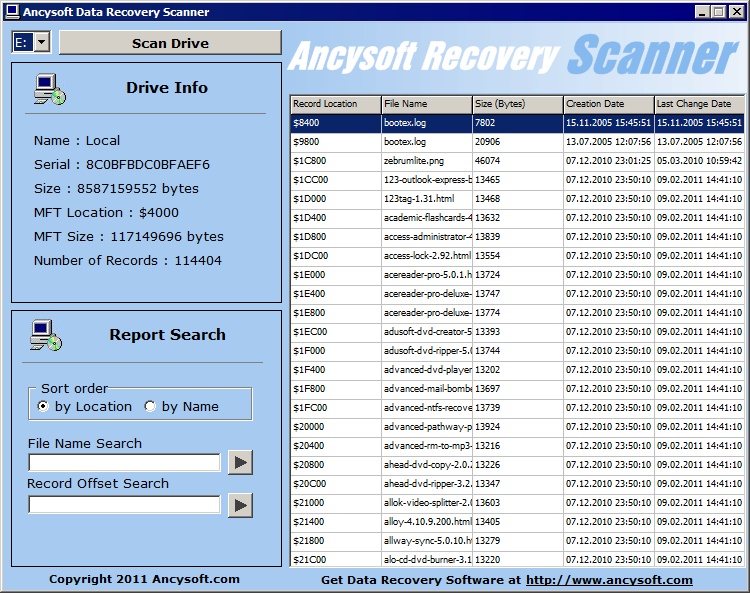
Task: Click the Report Search computer icon
Action: coord(46,336)
